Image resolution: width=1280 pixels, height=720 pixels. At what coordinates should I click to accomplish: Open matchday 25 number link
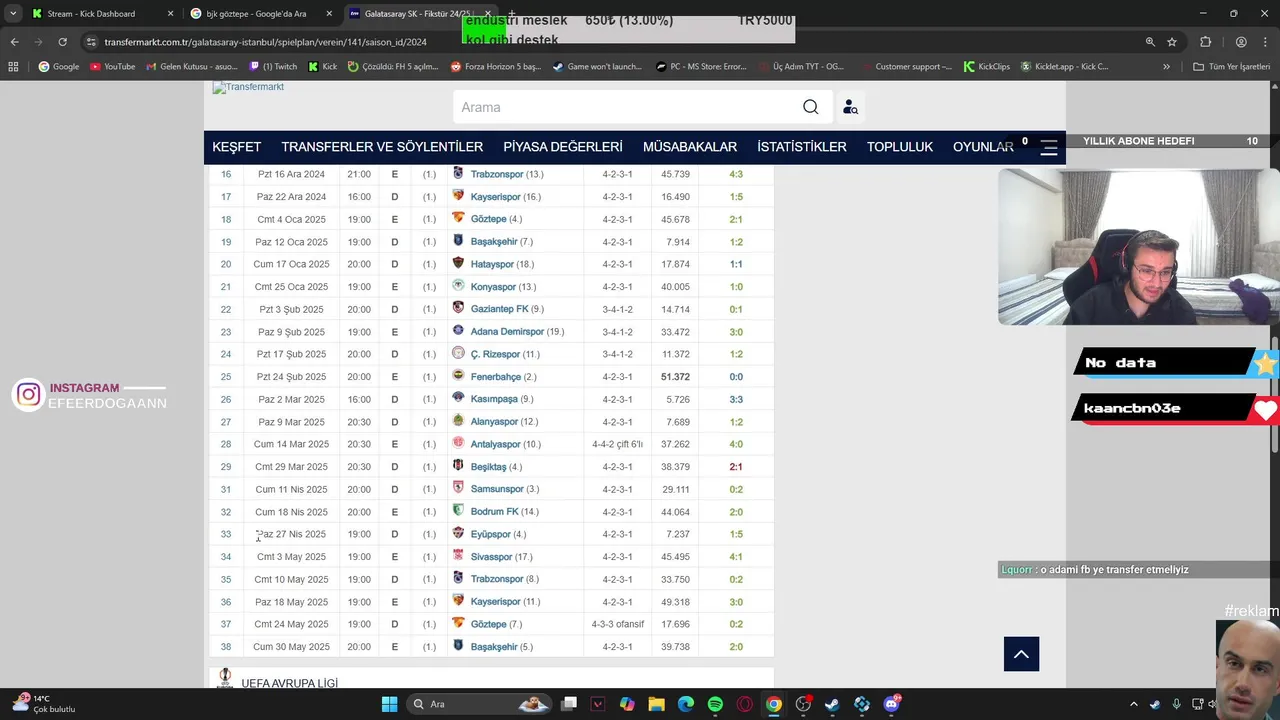coord(226,377)
